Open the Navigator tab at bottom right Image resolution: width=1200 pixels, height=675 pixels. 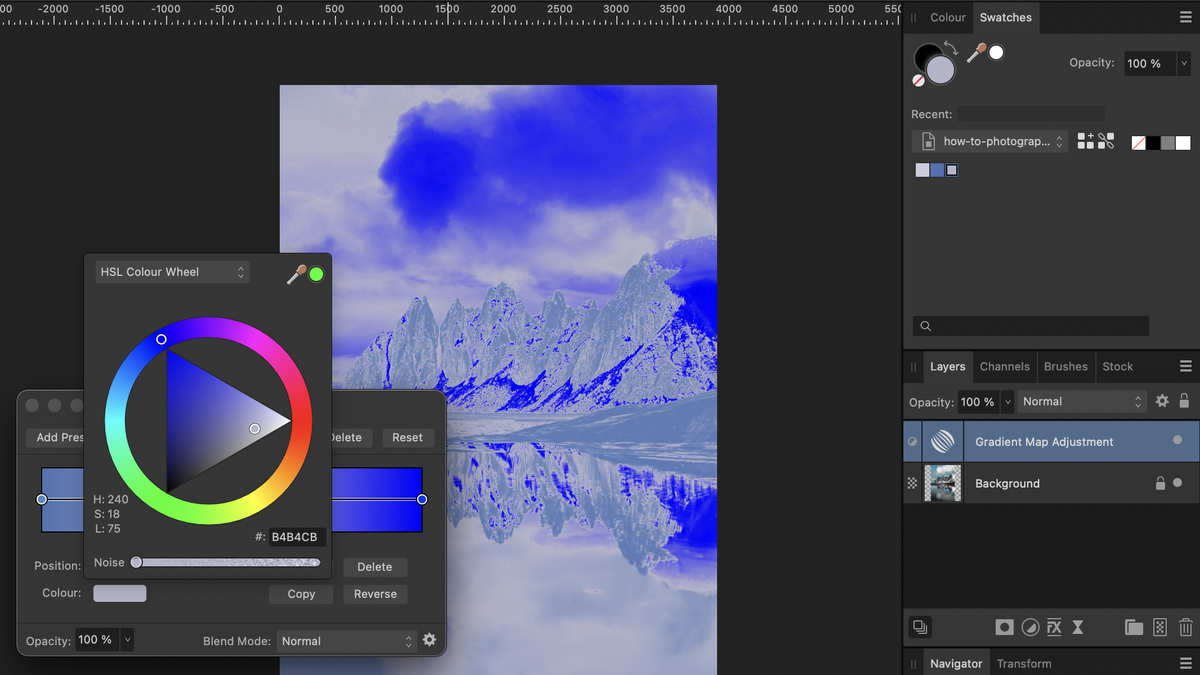pyautogui.click(x=955, y=663)
